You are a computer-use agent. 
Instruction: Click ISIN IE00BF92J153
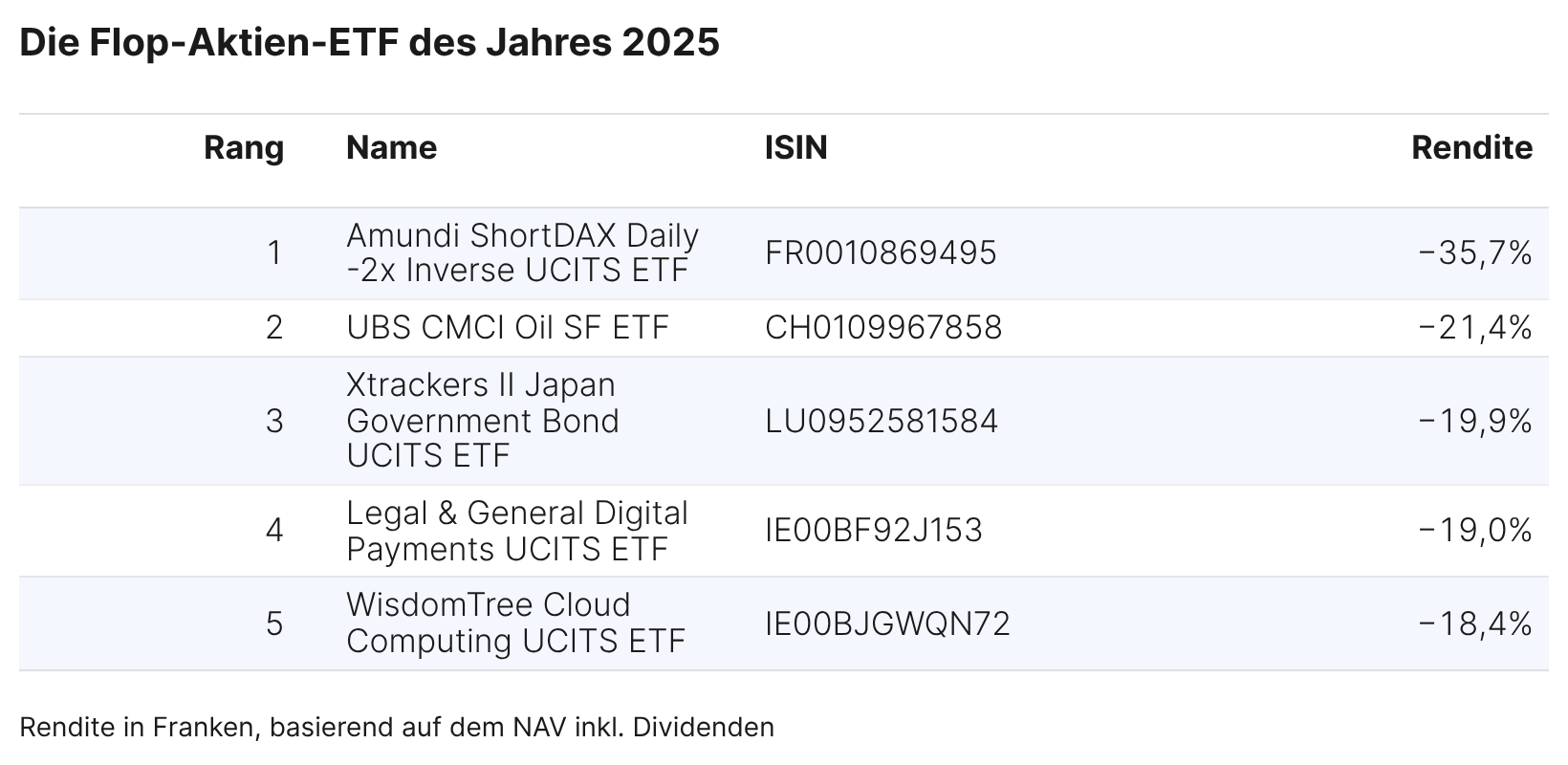tap(874, 531)
